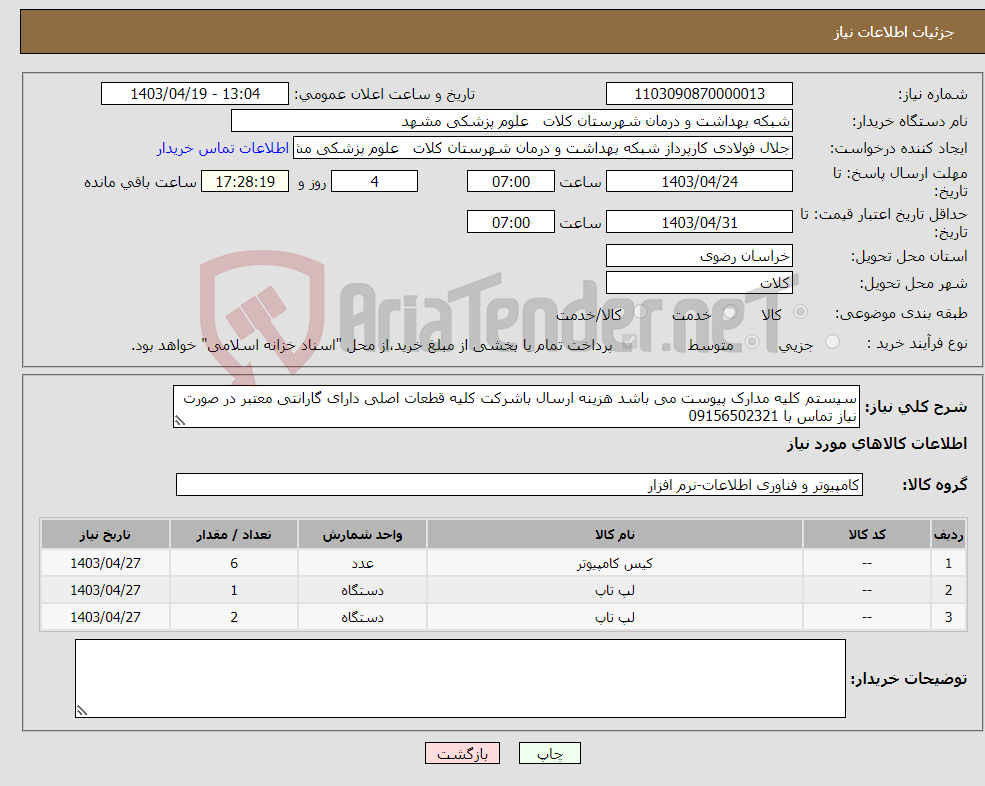Viewport: 985px width, 786px height.
Task: Click the delivery city field کلات
Action: [699, 283]
